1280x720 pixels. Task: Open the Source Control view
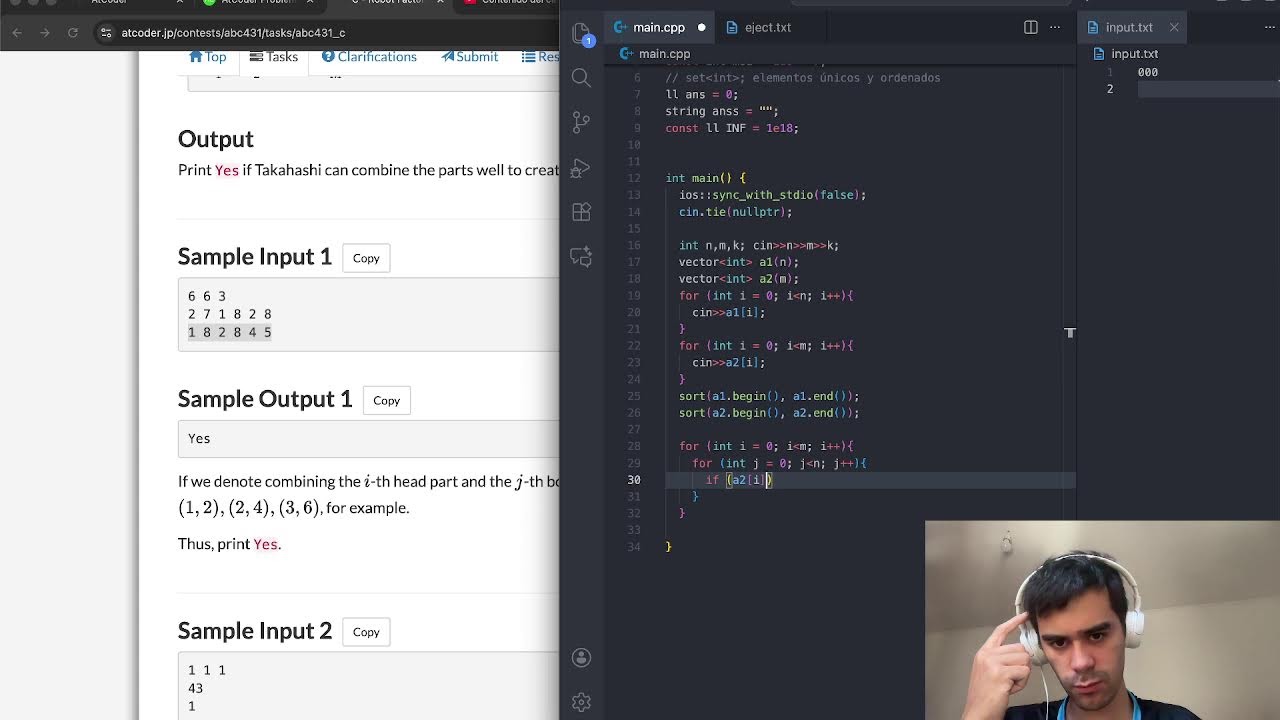coord(581,123)
